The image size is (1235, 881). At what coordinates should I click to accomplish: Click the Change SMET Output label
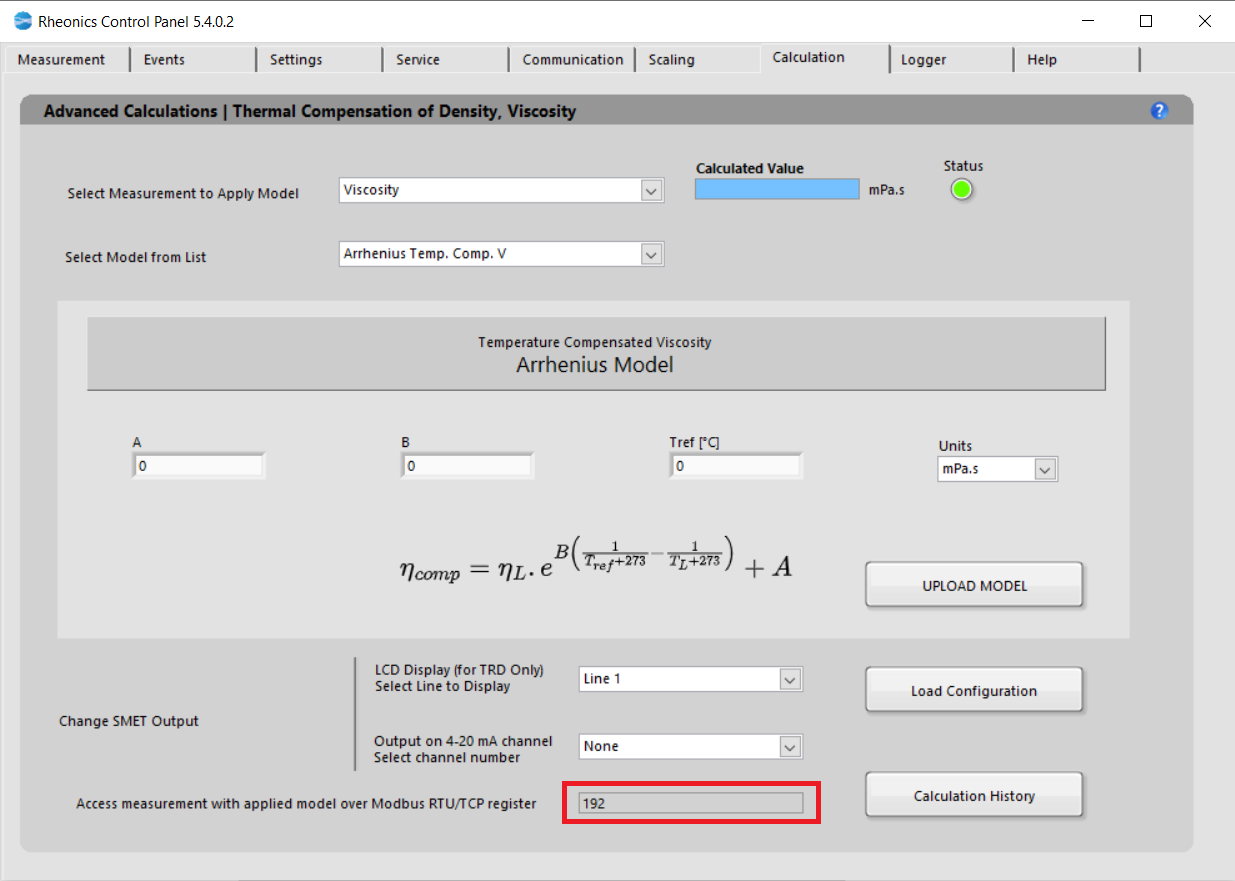[x=129, y=721]
